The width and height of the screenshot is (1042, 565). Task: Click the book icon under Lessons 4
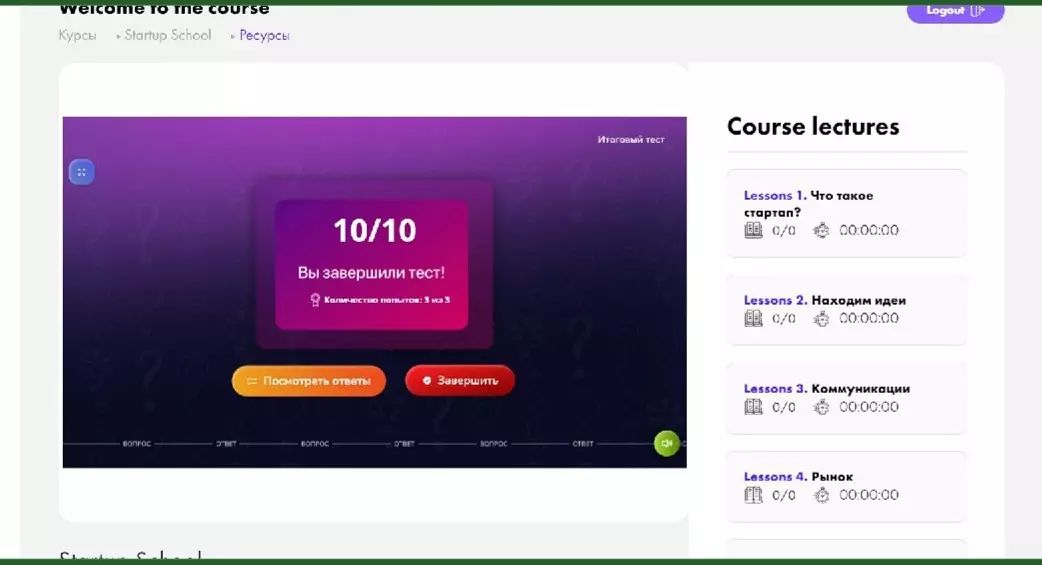tap(753, 495)
